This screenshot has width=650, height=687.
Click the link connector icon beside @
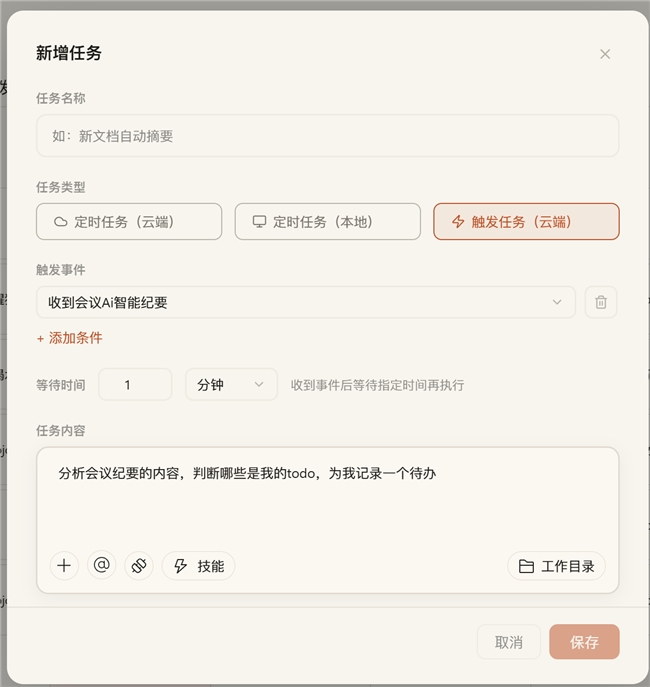[139, 565]
